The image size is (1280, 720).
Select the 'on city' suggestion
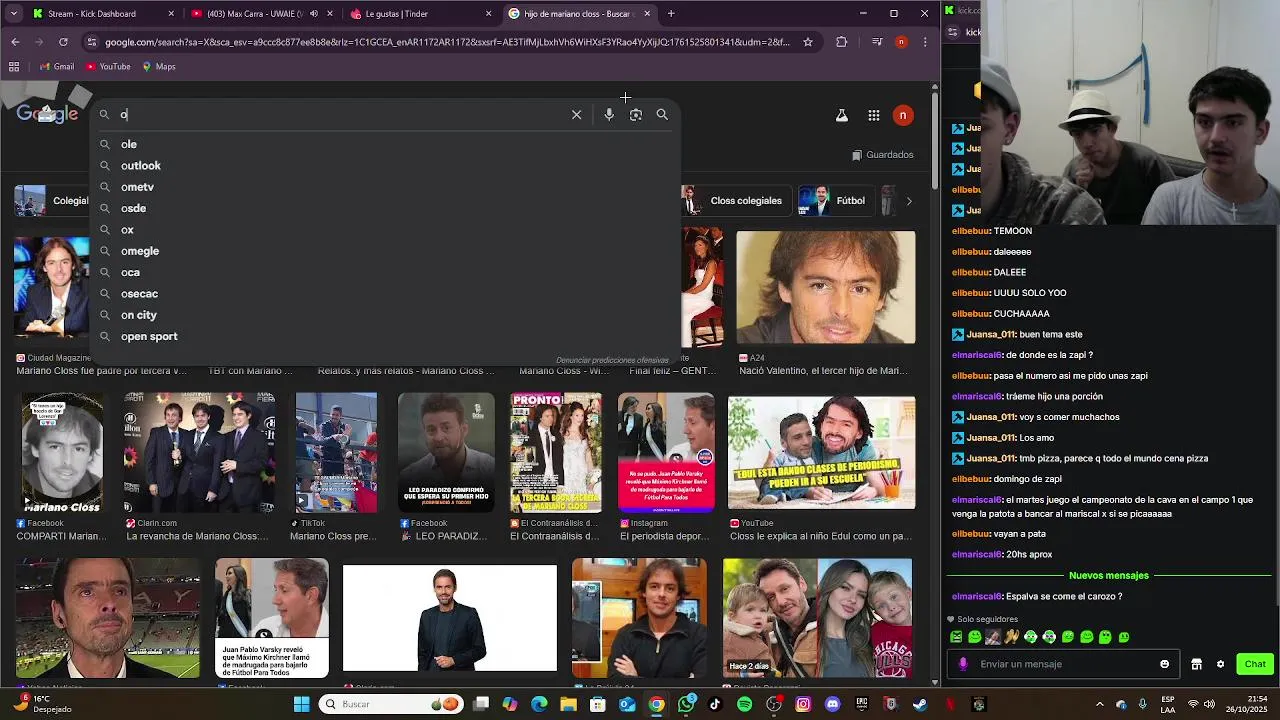(385, 315)
